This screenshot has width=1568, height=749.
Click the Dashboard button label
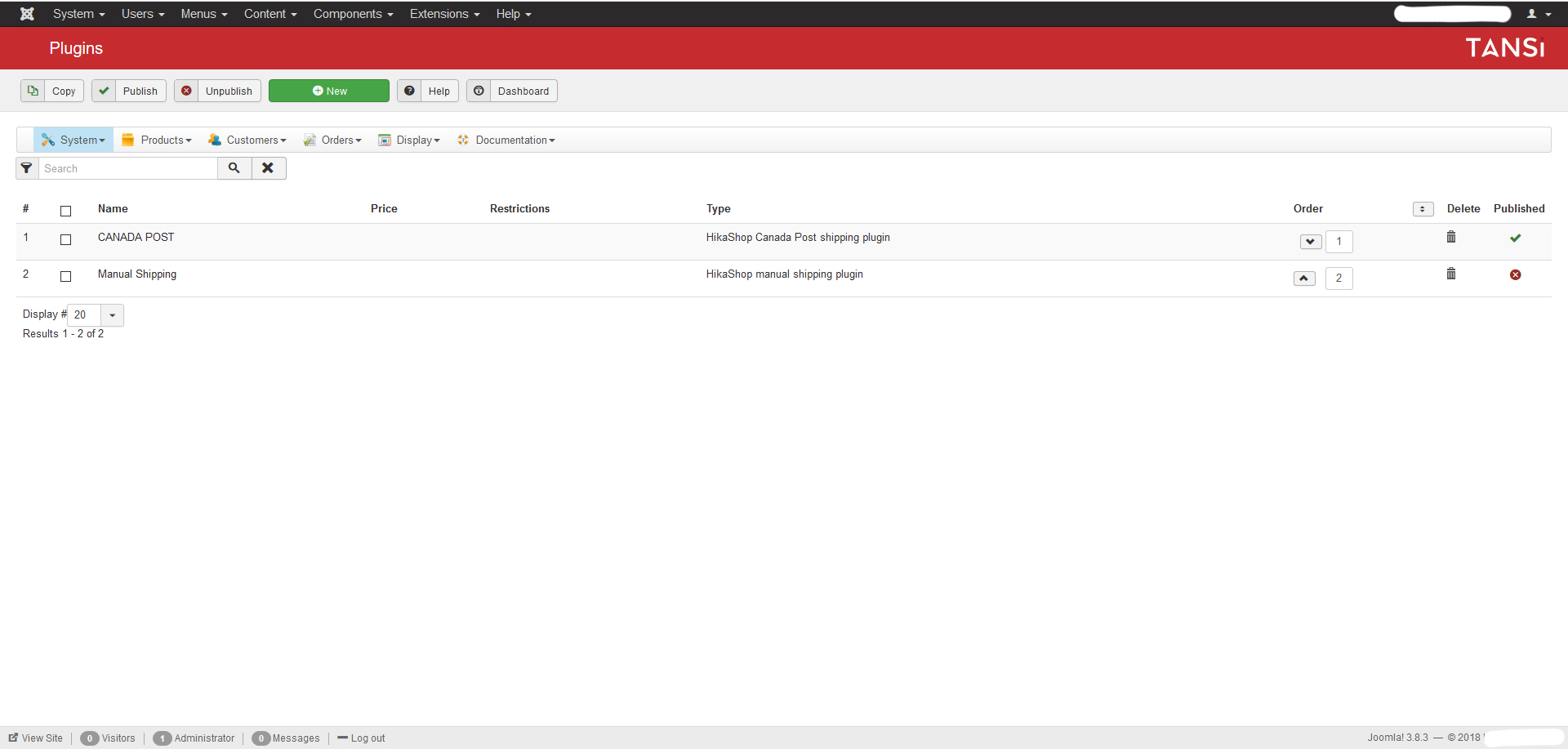click(x=523, y=91)
